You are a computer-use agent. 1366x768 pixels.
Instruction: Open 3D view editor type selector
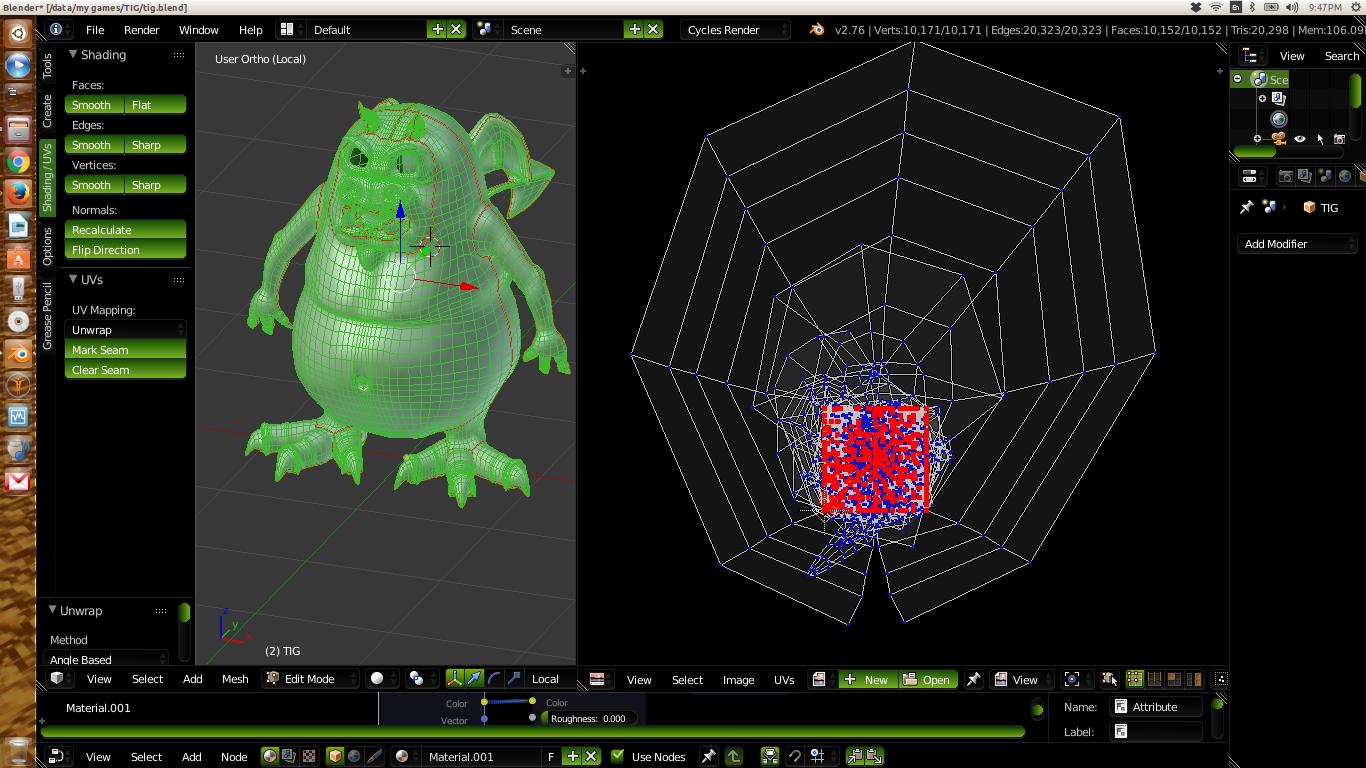(61, 678)
